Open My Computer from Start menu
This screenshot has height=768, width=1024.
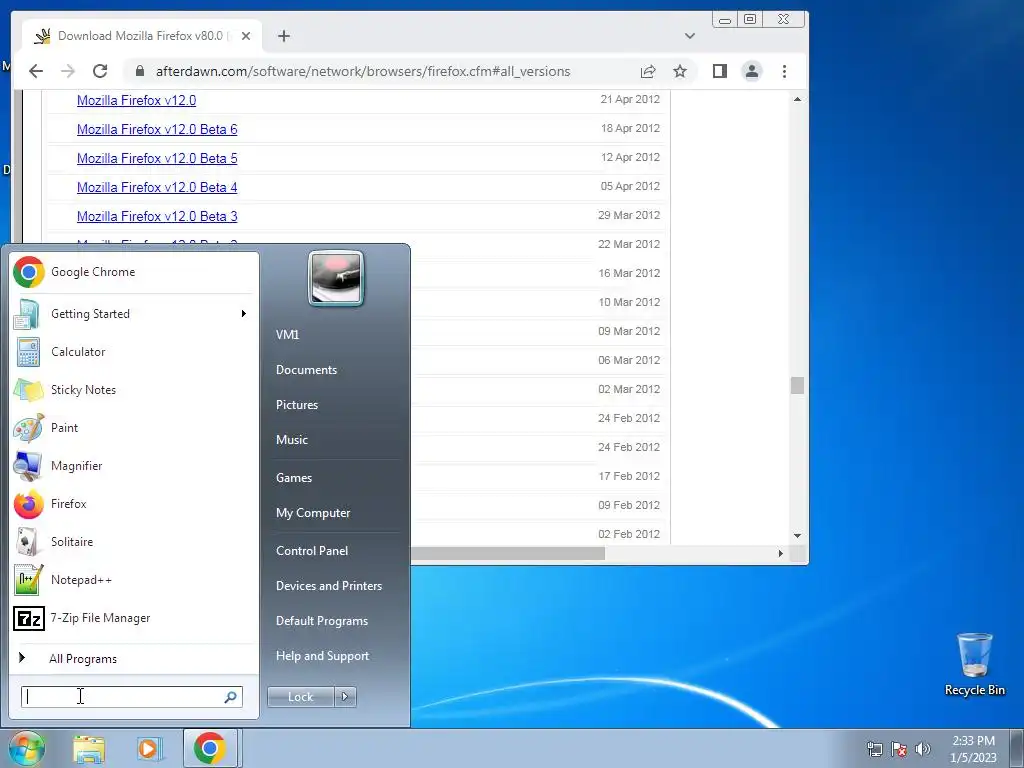[313, 513]
